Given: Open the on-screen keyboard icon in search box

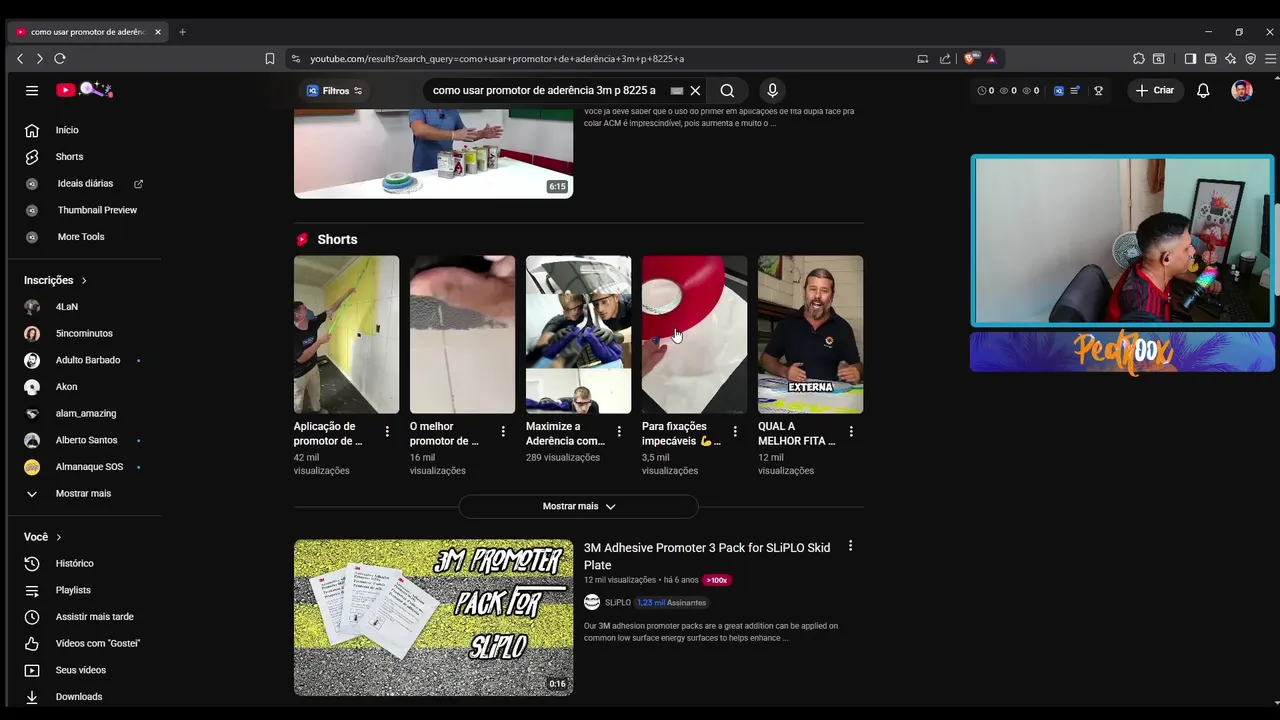Looking at the screenshot, I should 677,91.
